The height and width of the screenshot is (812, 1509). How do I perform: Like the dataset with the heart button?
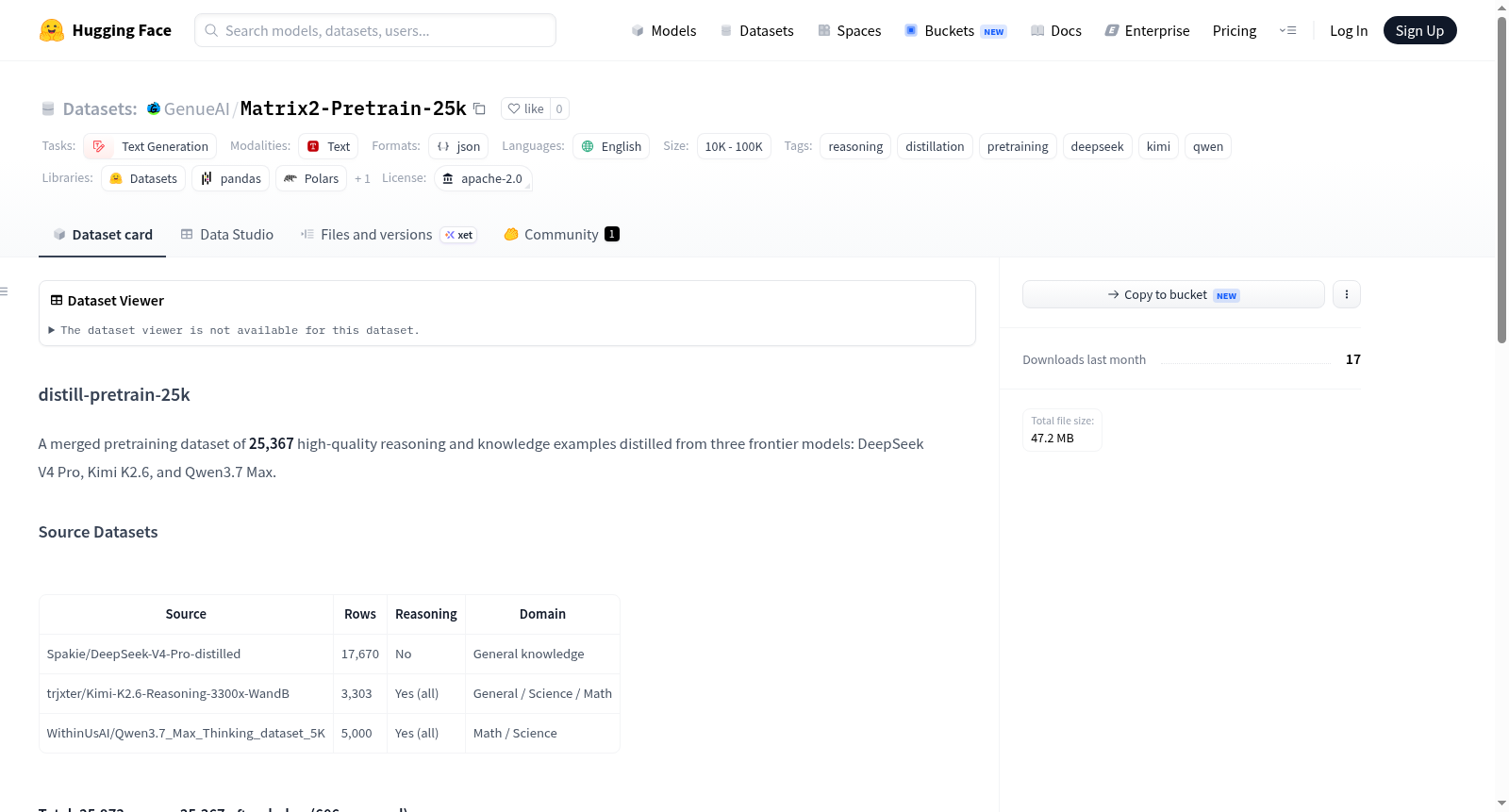525,108
